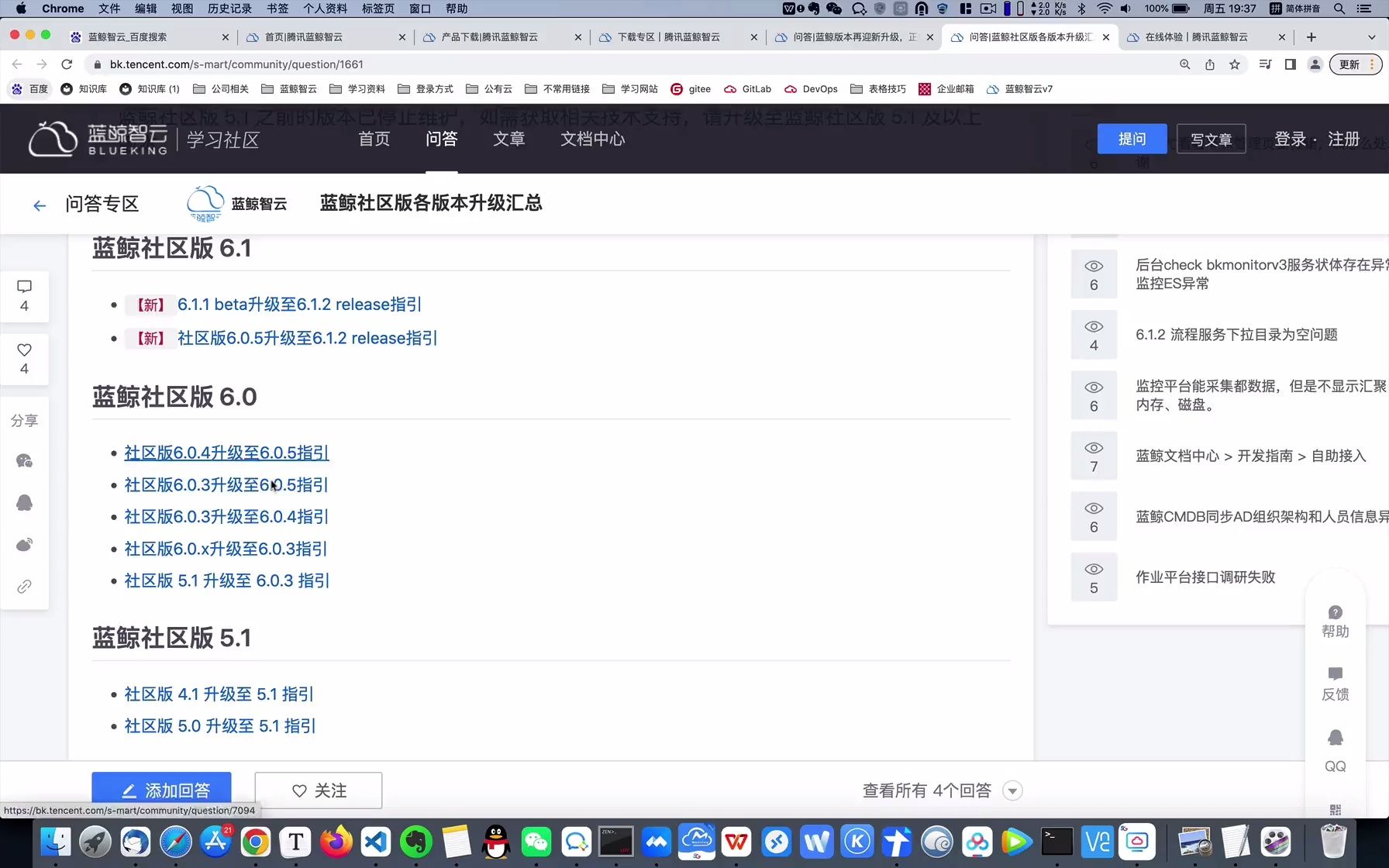
Task: Share to QQ via left sidebar penguin icon
Action: [x=24, y=503]
